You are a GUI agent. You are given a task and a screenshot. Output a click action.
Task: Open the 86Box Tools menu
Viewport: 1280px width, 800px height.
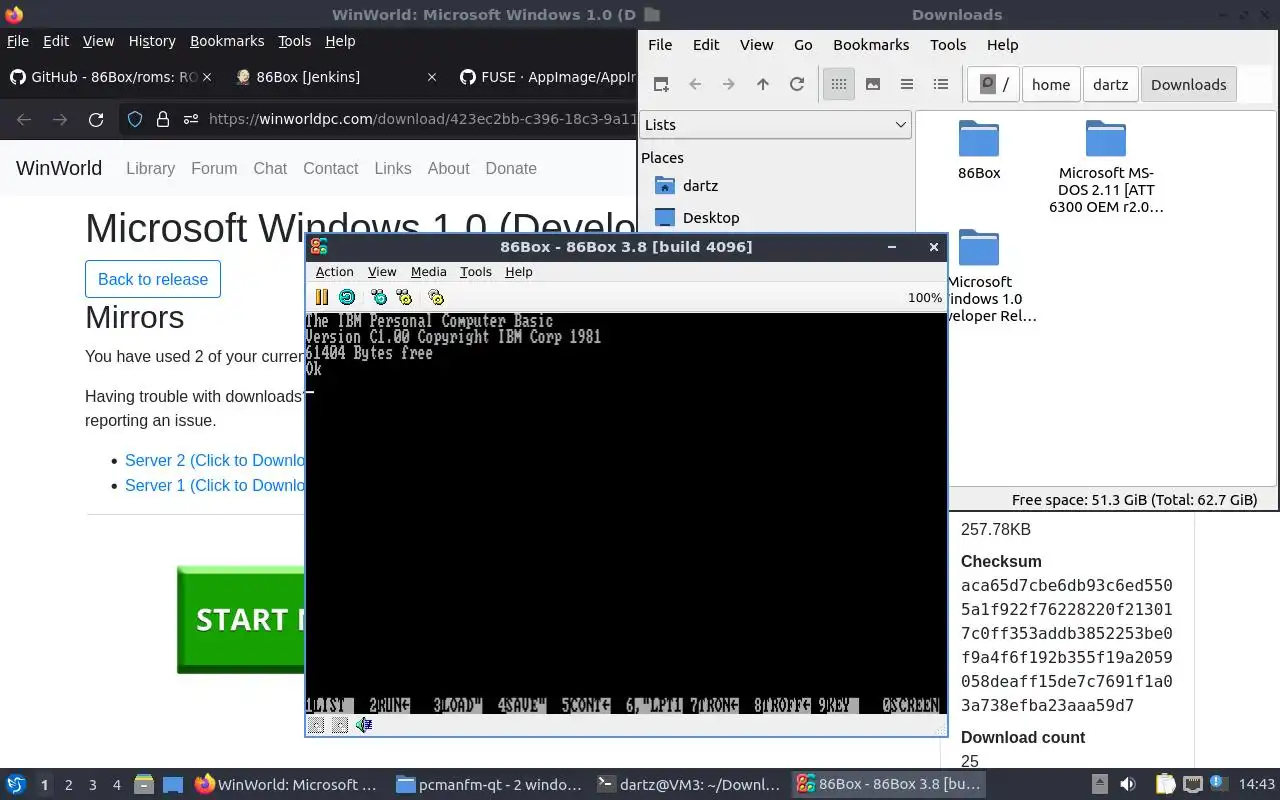click(475, 272)
